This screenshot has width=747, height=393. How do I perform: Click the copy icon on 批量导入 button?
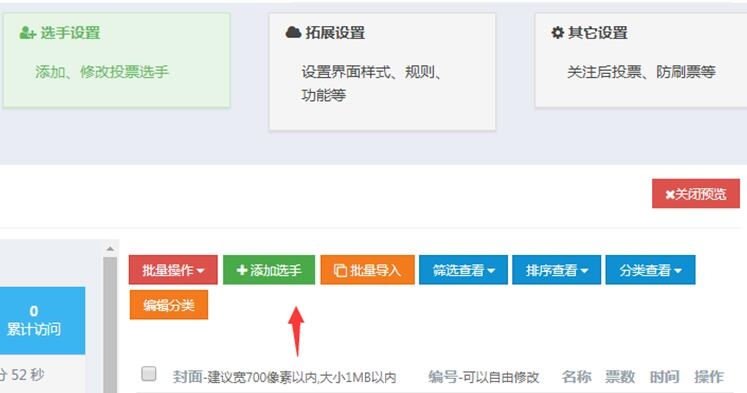340,271
